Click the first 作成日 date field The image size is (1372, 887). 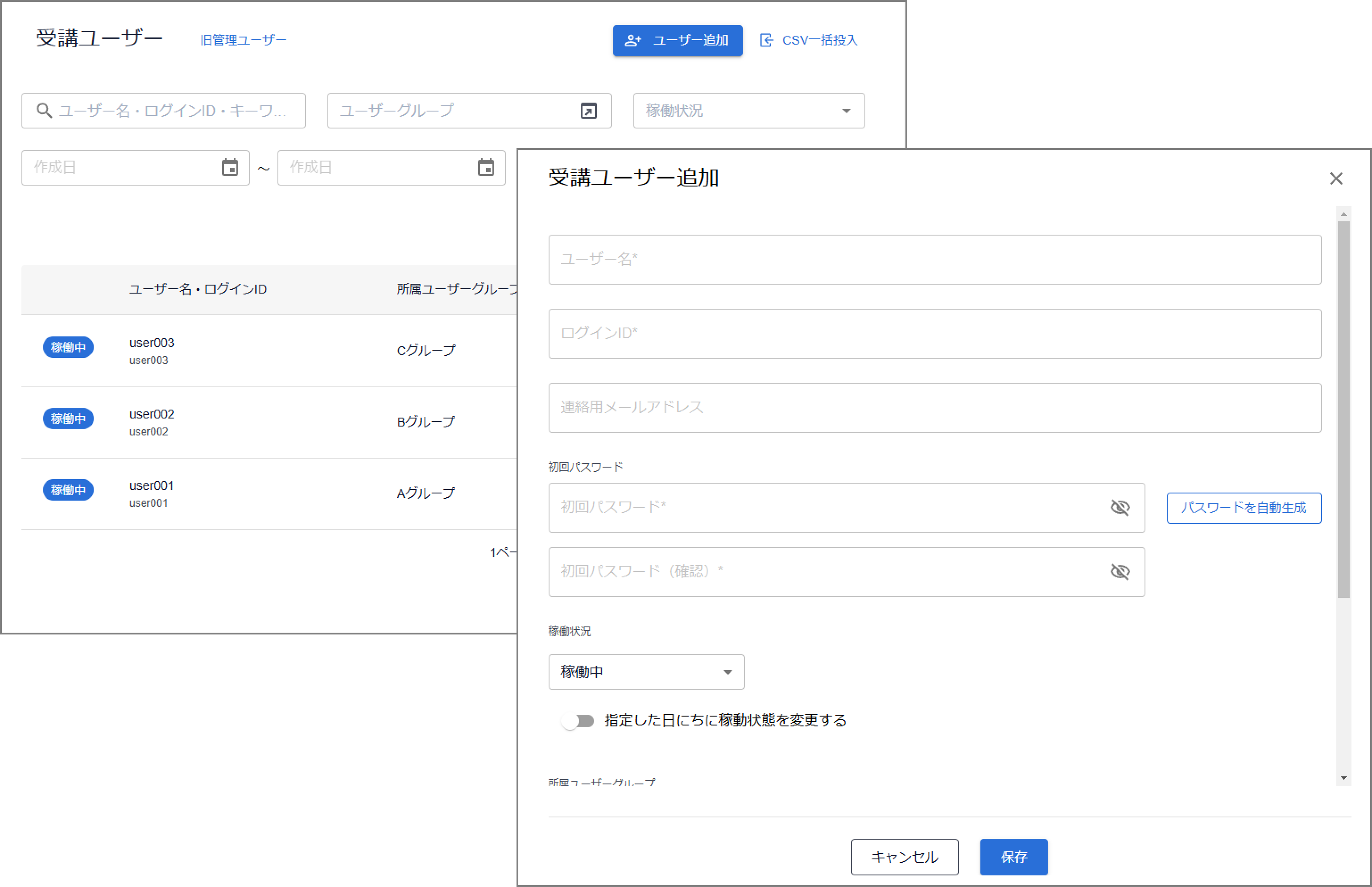pos(135,168)
